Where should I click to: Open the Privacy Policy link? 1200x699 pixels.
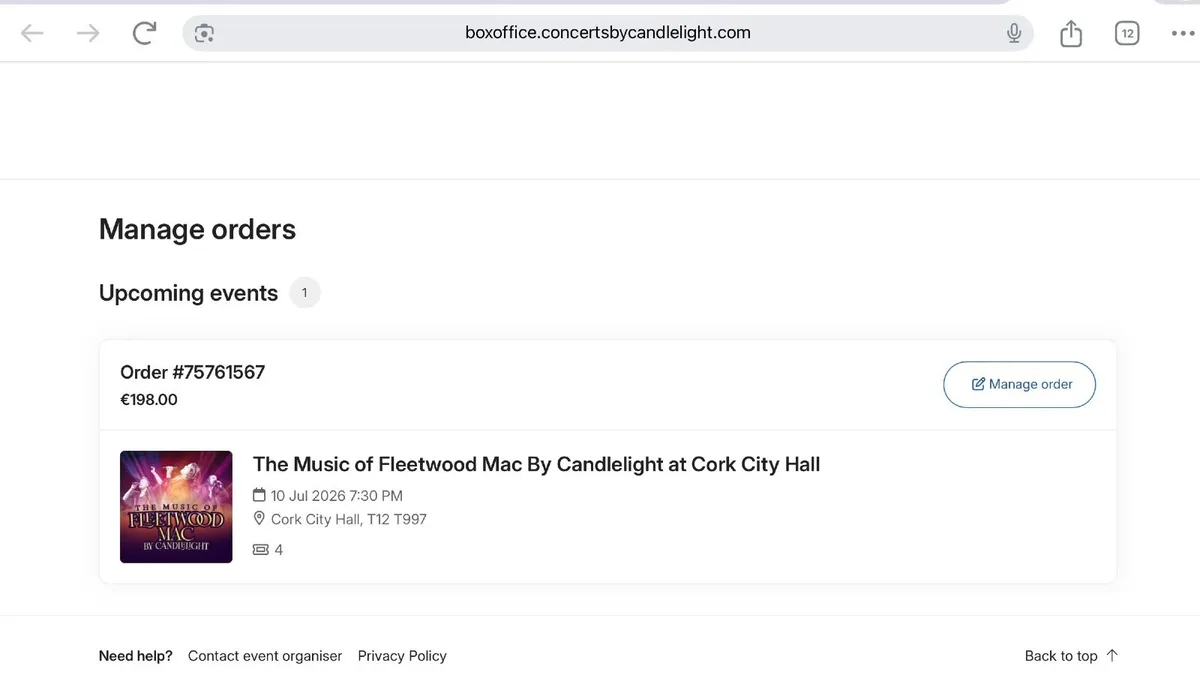point(402,656)
